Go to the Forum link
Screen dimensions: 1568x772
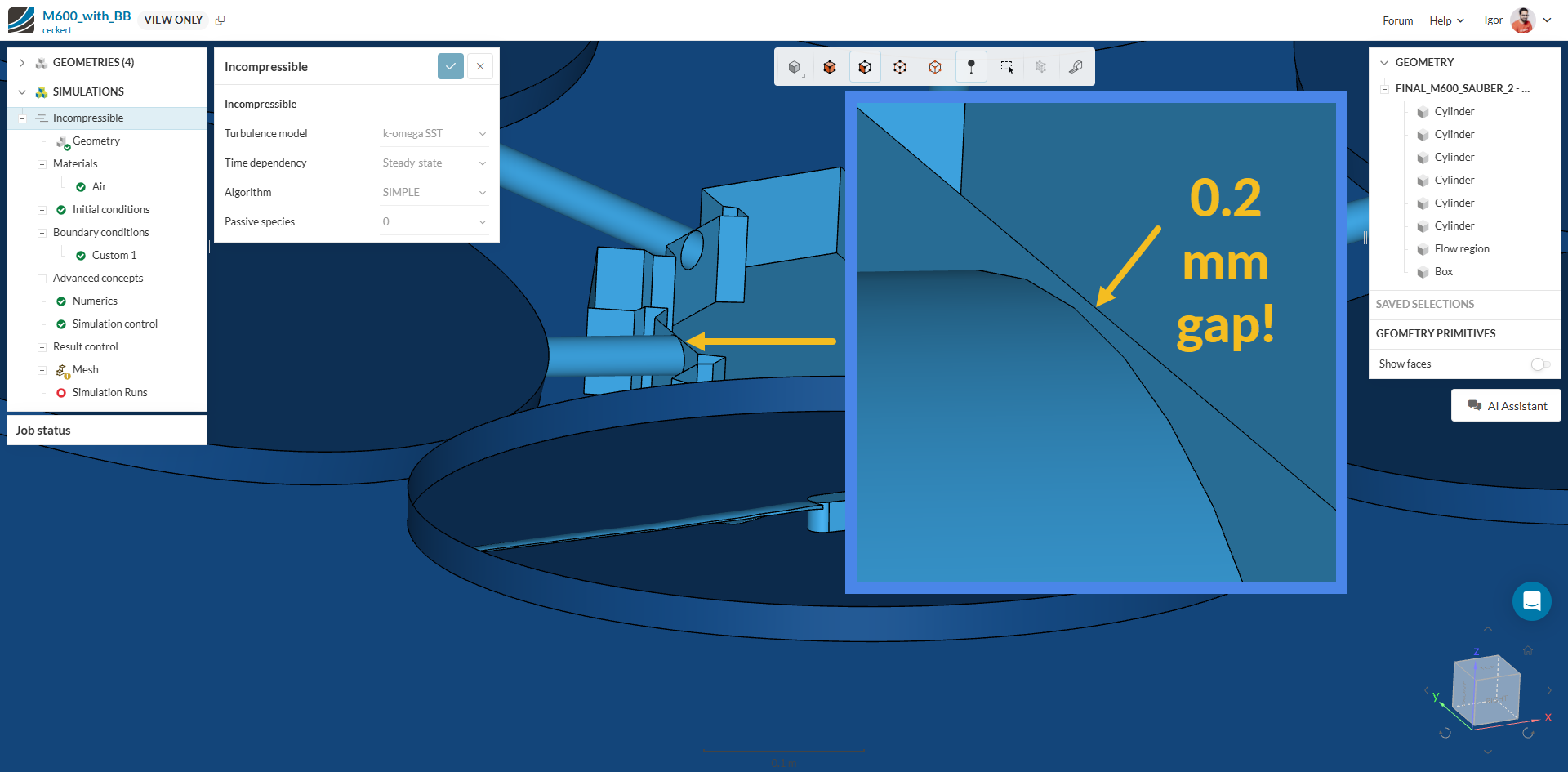click(x=1397, y=20)
